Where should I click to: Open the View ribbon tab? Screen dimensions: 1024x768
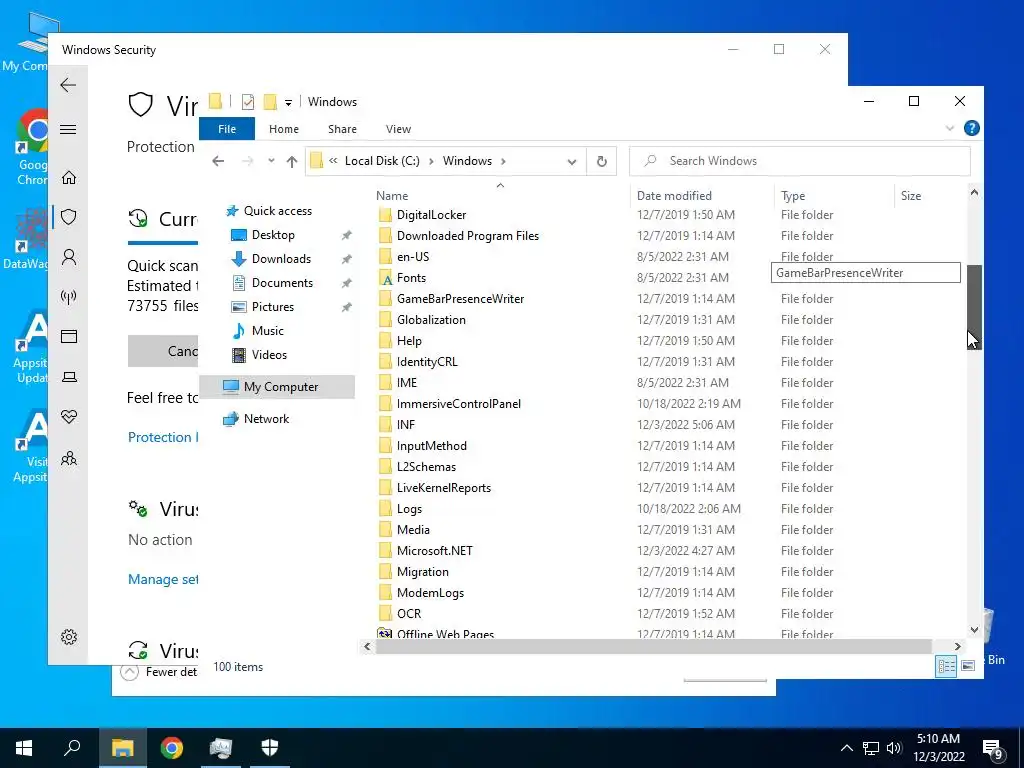point(398,129)
